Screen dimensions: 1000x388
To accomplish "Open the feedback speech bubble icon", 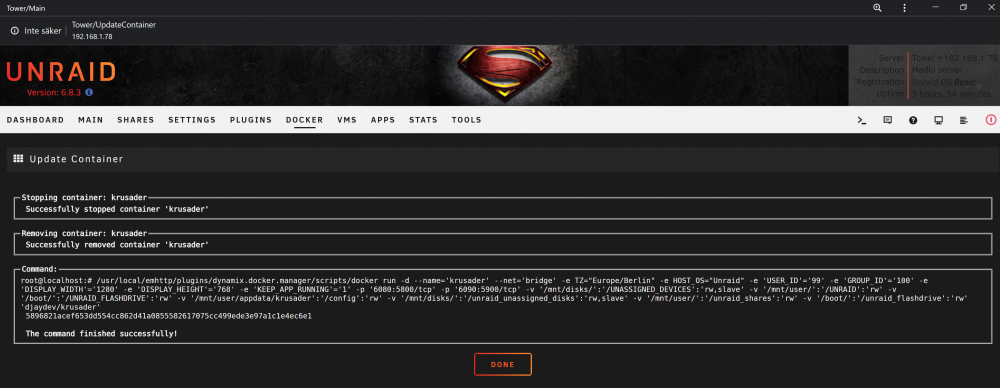I will (x=887, y=120).
